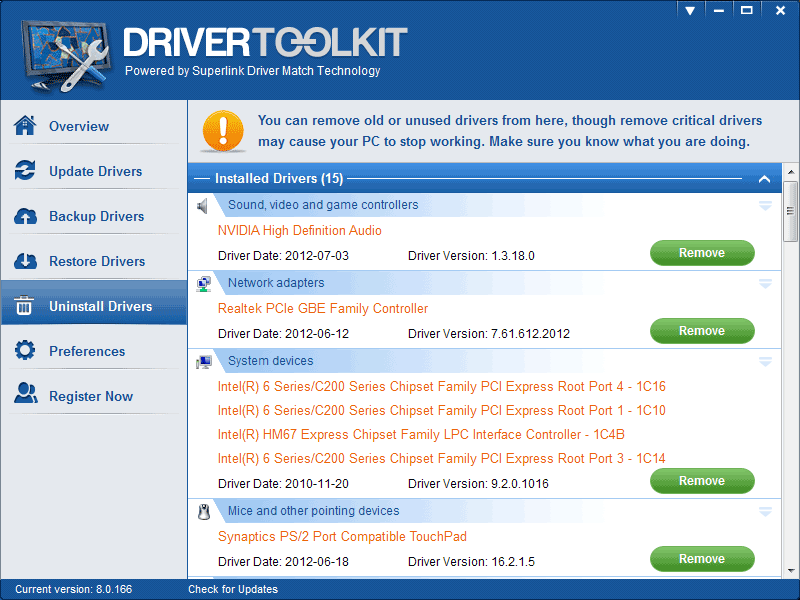The image size is (800, 600).
Task: Click the Restore Drivers download icon
Action: 25,261
